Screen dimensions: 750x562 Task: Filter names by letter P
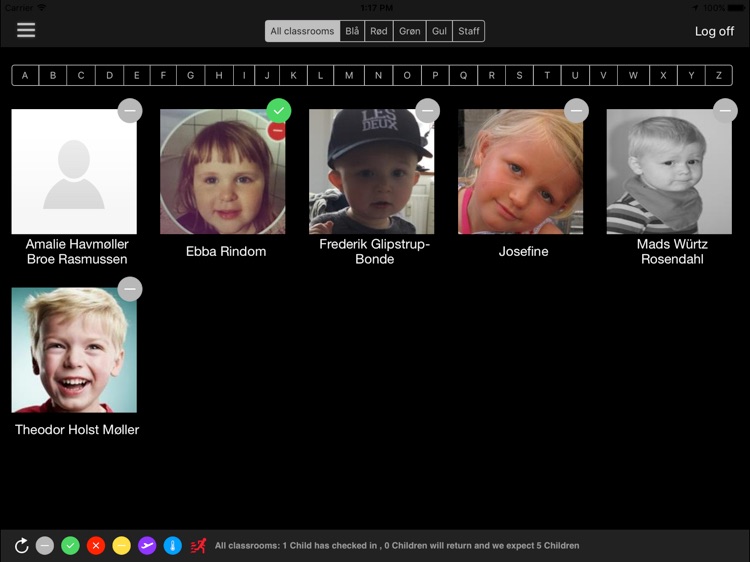coord(435,76)
